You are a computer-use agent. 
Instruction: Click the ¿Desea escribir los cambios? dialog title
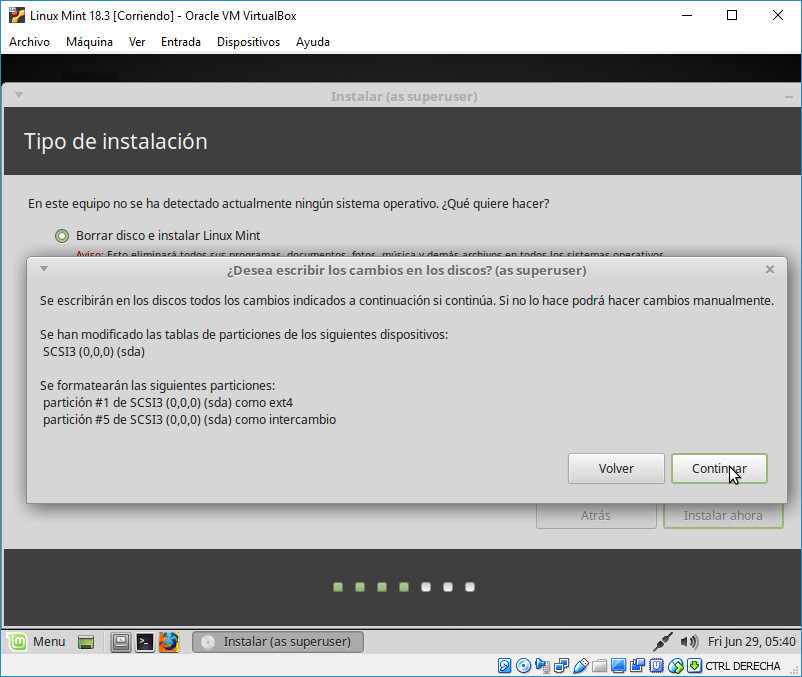pos(407,270)
